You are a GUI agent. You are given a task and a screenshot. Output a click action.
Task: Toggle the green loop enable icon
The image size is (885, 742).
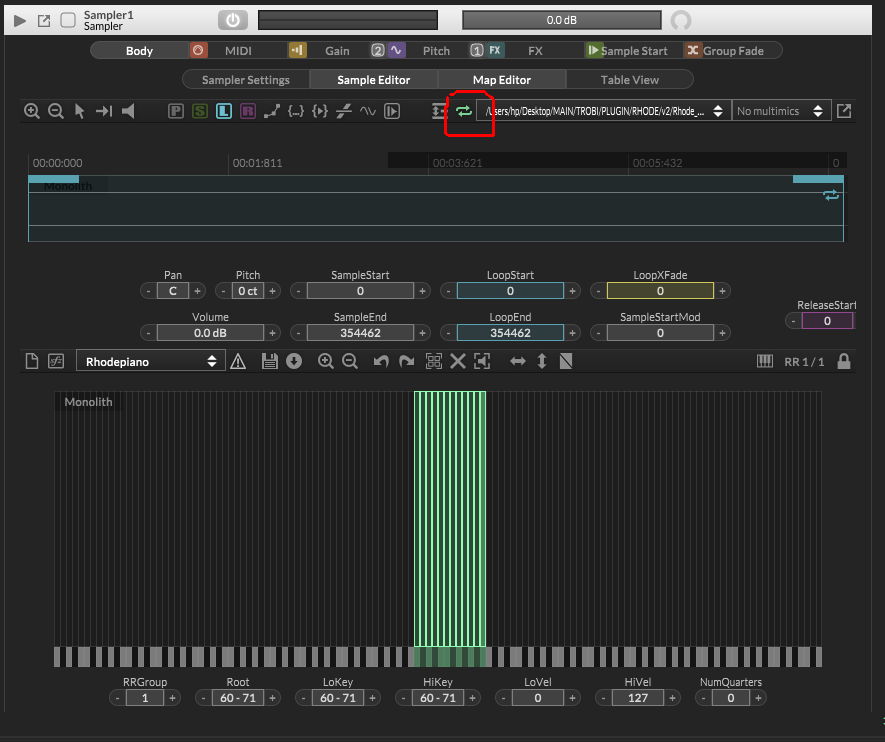464,111
